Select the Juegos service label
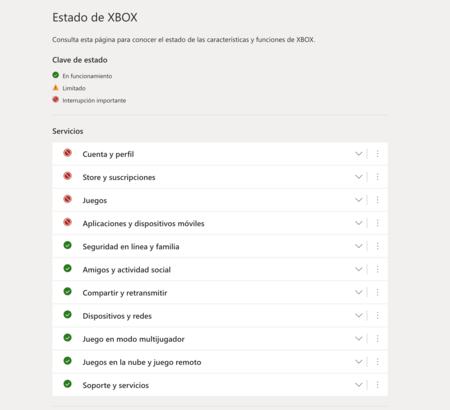The width and height of the screenshot is (450, 410). tap(95, 201)
